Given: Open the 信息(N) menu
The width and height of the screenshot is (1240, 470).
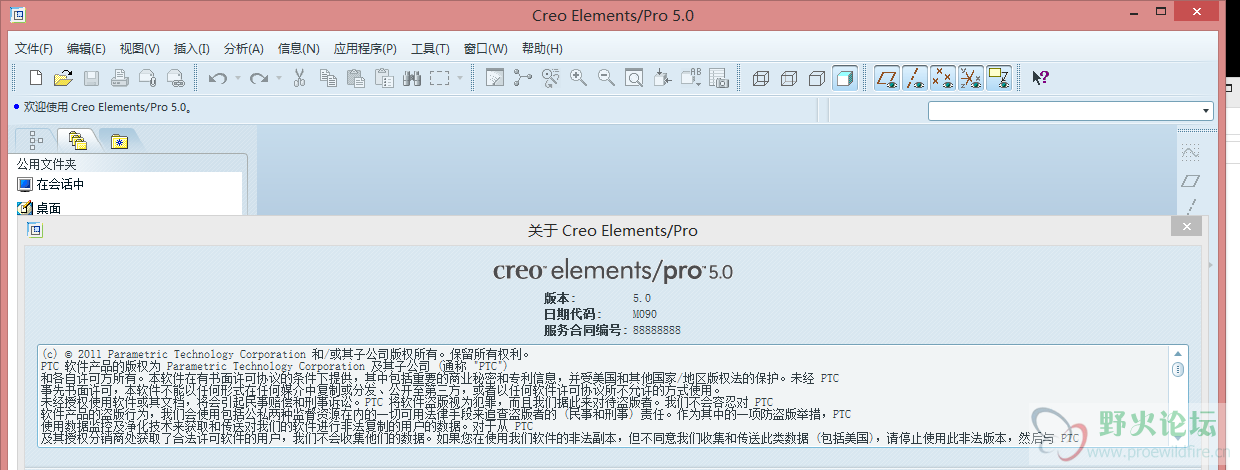Looking at the screenshot, I should 298,48.
